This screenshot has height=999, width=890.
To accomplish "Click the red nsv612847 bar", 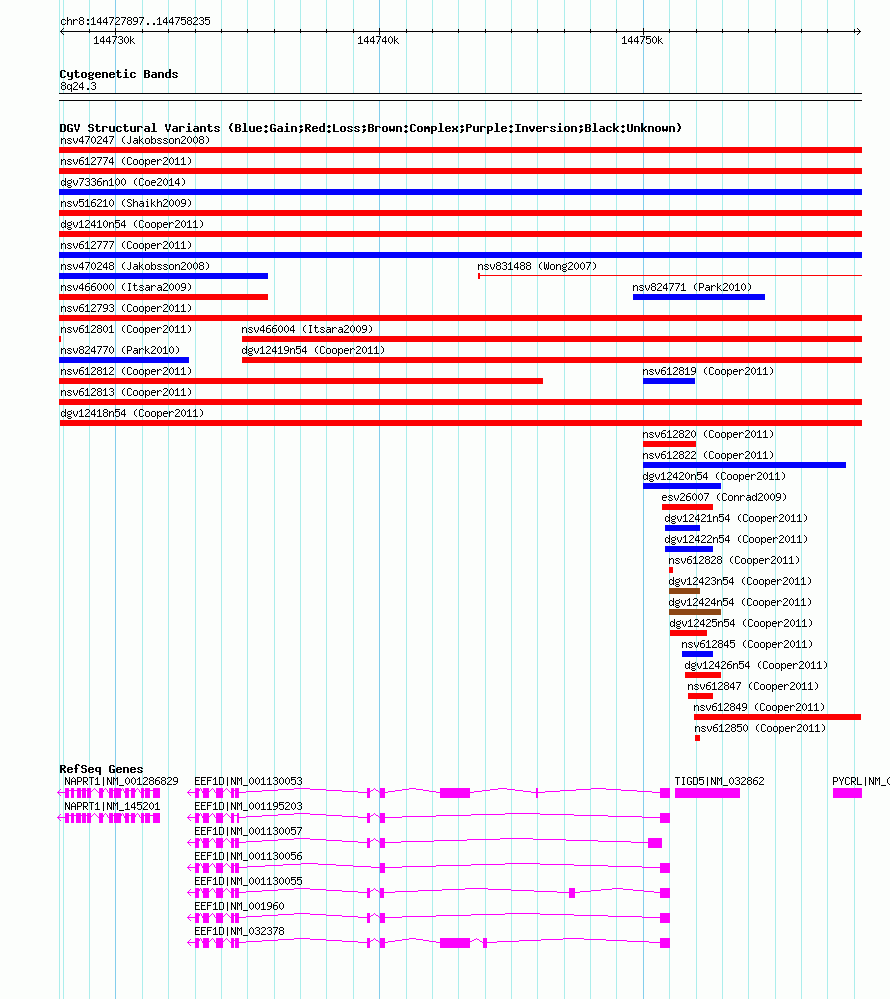I will coord(700,696).
